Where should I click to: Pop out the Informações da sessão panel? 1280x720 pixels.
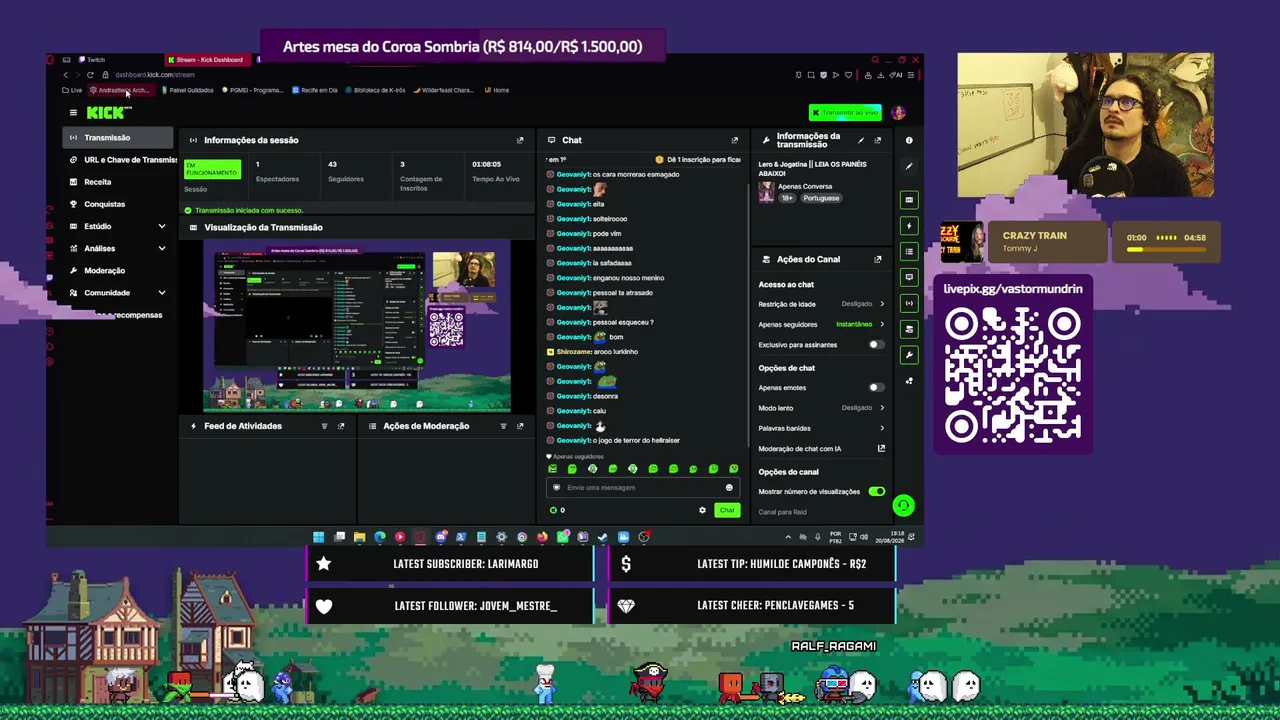point(520,140)
